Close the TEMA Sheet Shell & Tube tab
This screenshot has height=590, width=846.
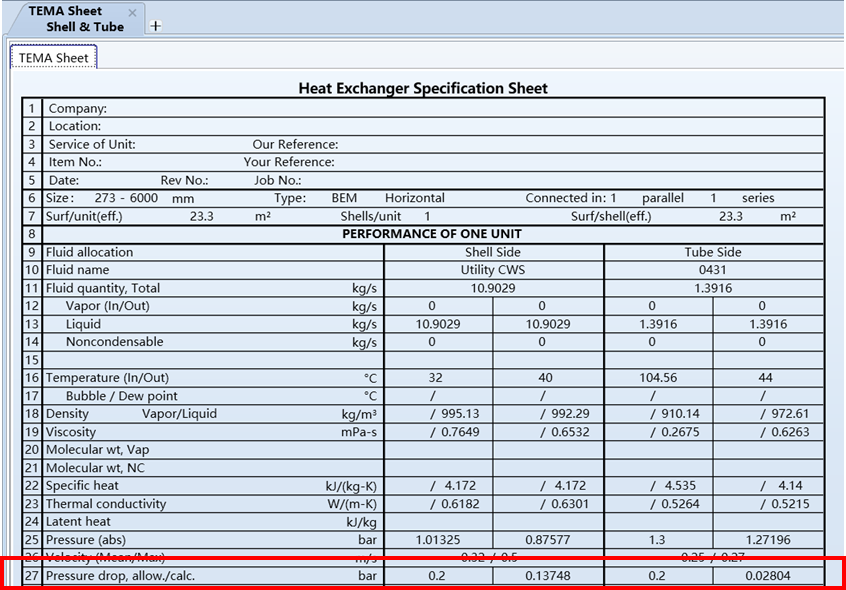[x=132, y=12]
